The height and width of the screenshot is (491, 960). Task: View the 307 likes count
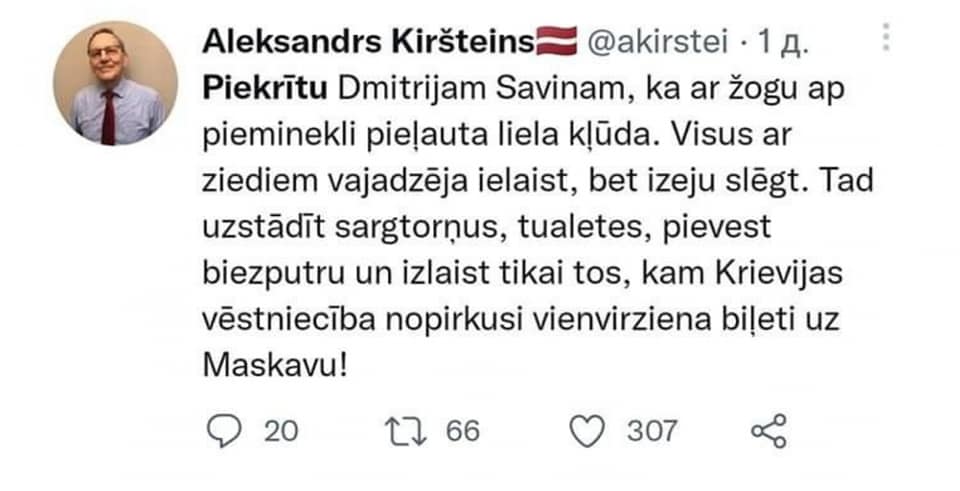tap(652, 431)
